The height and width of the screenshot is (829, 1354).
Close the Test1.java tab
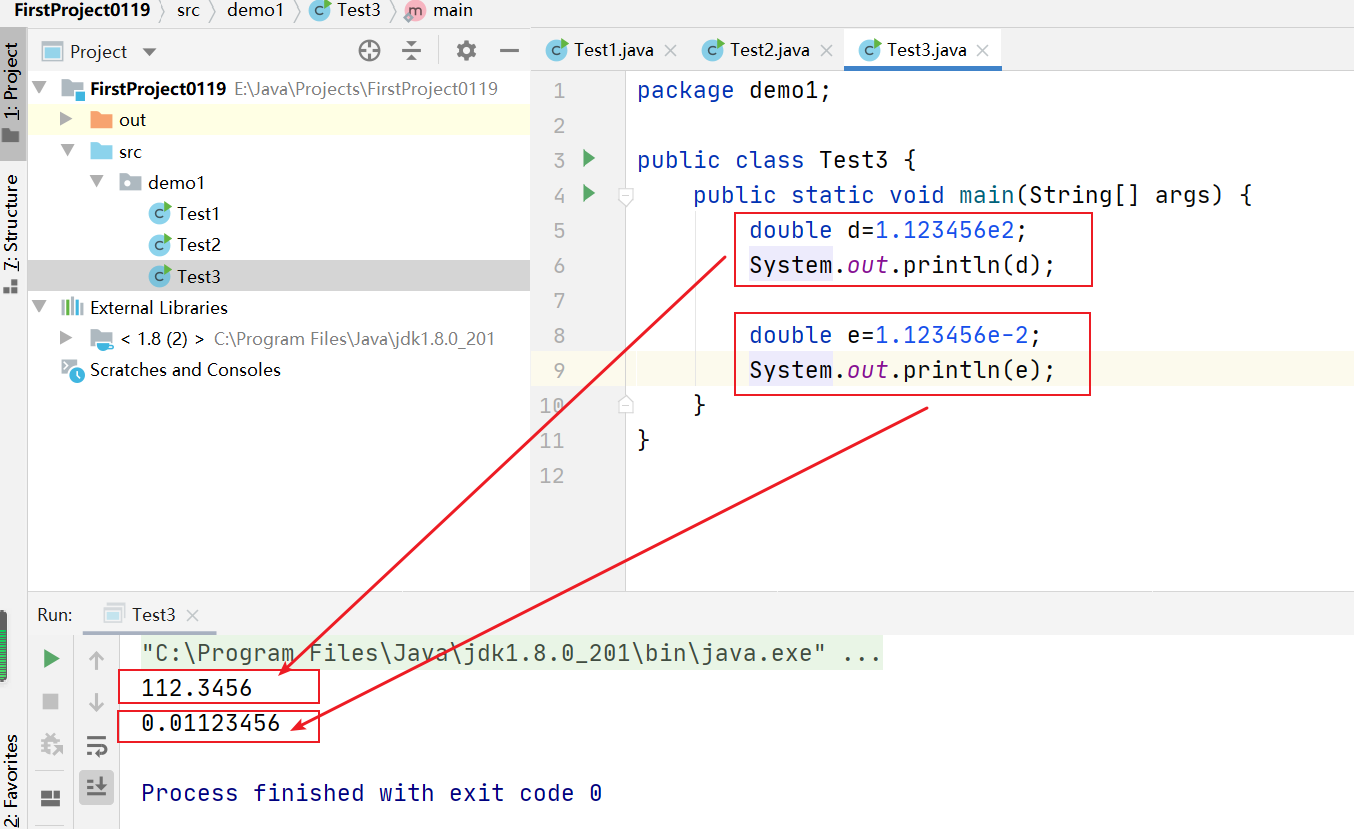pyautogui.click(x=670, y=51)
